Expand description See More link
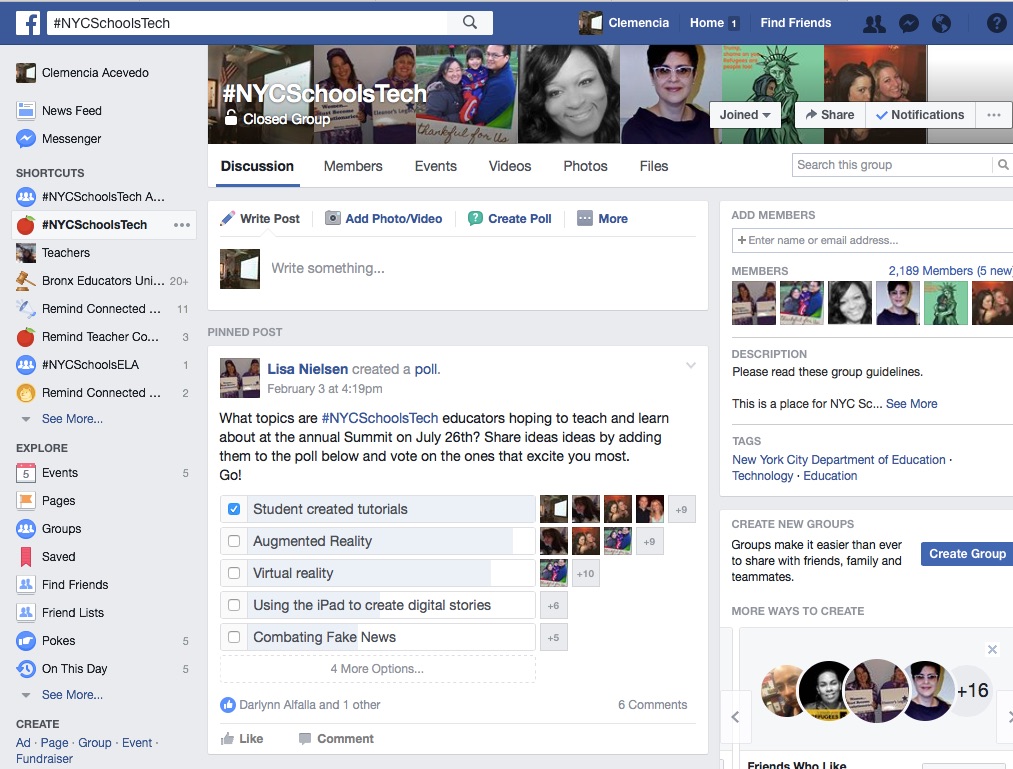The height and width of the screenshot is (769, 1013). (x=911, y=404)
